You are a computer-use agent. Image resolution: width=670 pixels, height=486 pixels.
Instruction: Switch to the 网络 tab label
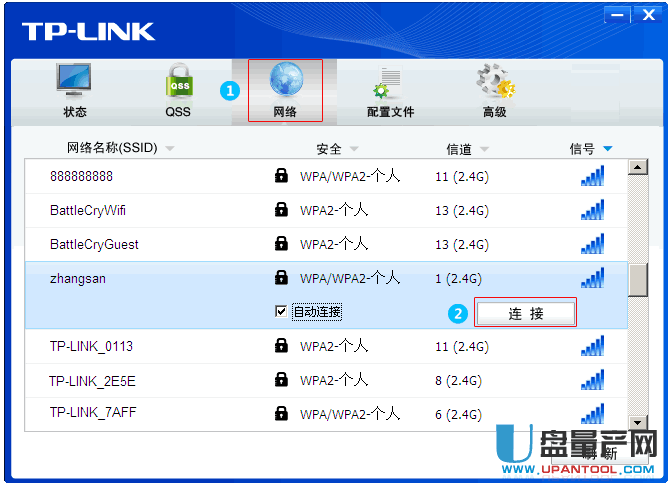click(x=285, y=112)
